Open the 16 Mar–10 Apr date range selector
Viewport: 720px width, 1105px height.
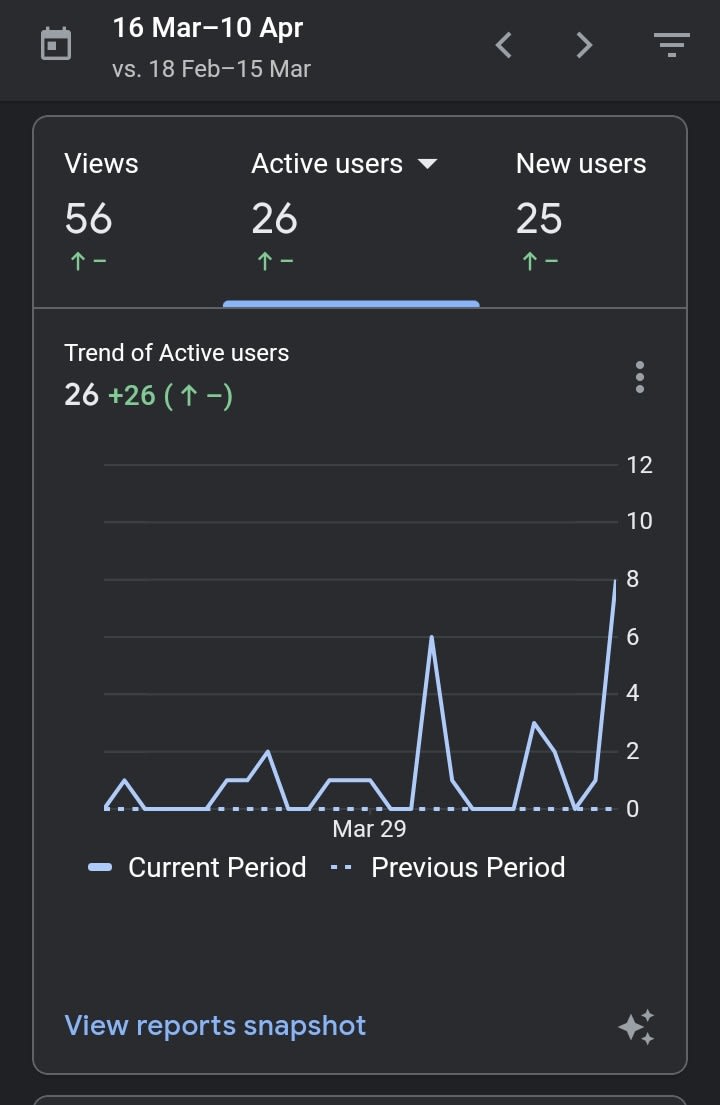208,28
